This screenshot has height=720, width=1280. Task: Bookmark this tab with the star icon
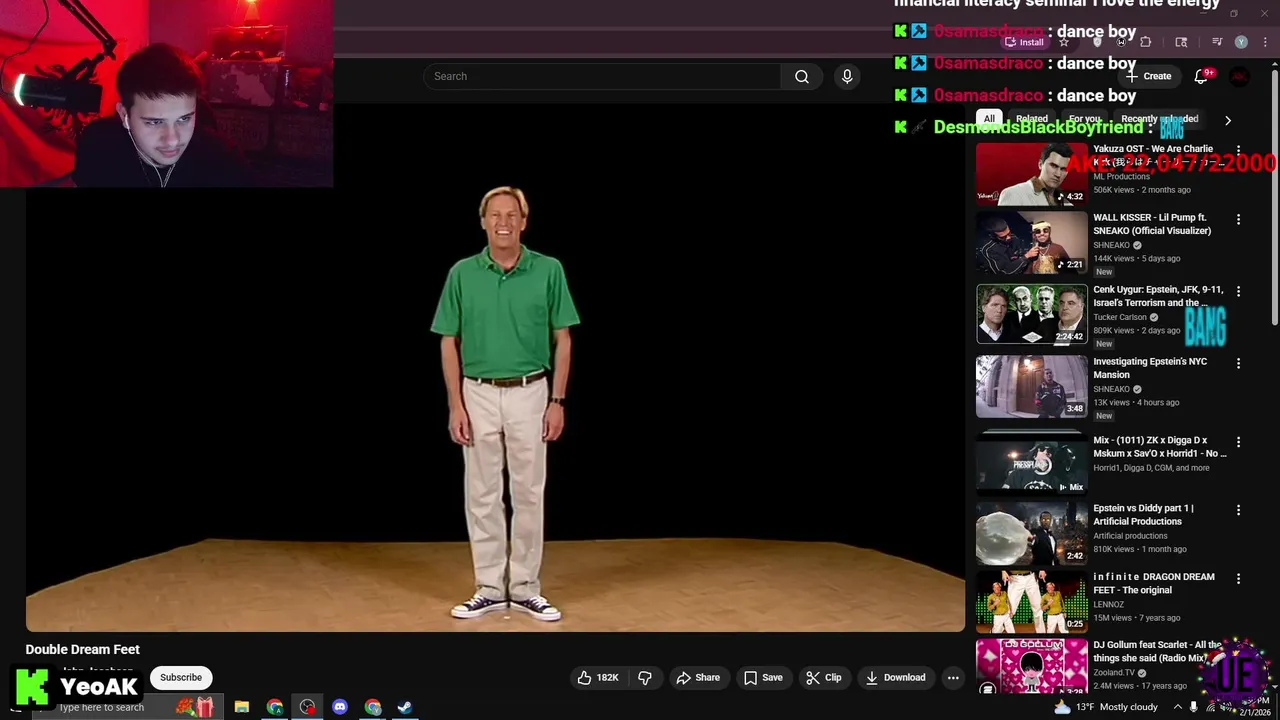click(1064, 42)
